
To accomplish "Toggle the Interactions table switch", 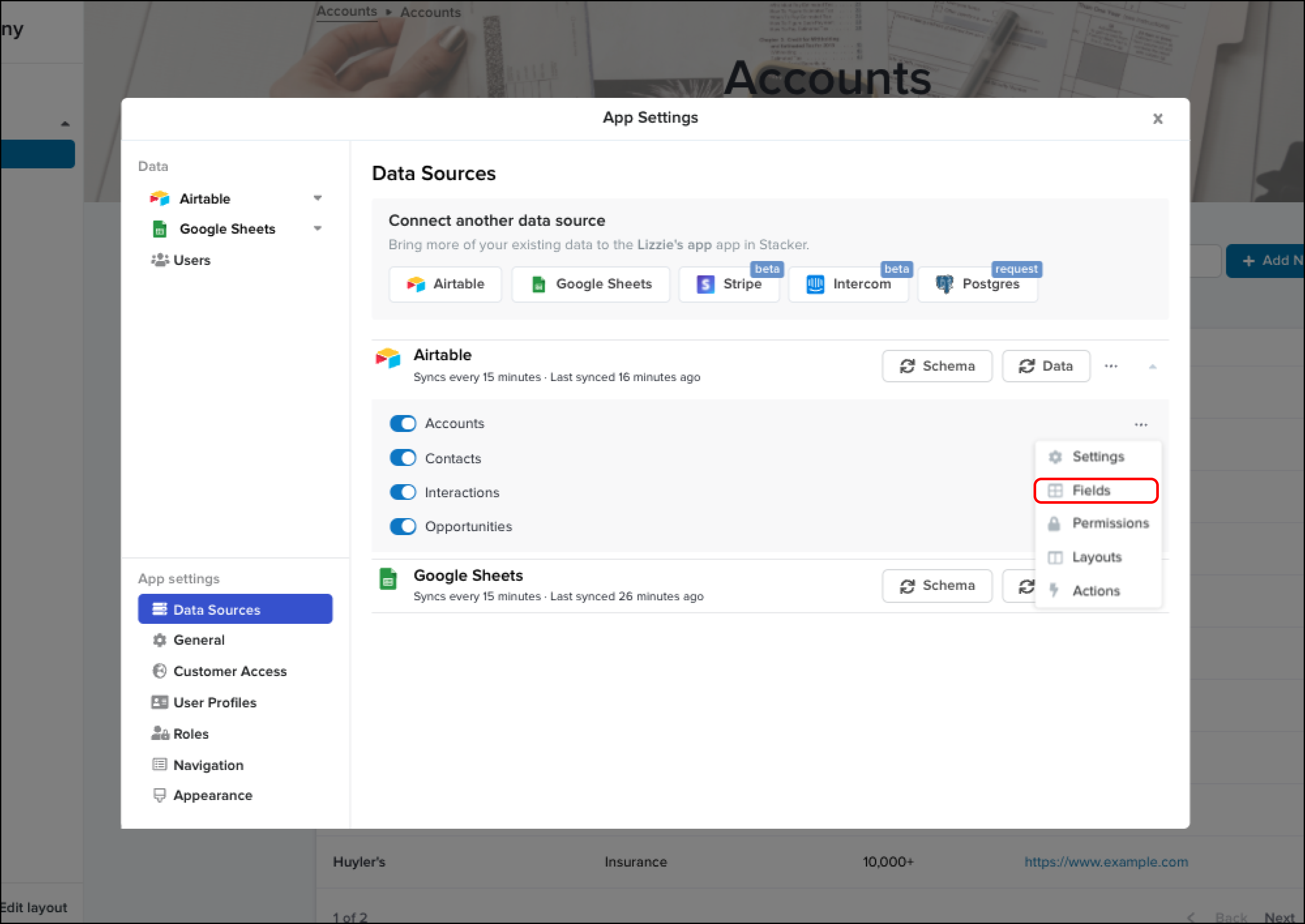I will click(403, 492).
